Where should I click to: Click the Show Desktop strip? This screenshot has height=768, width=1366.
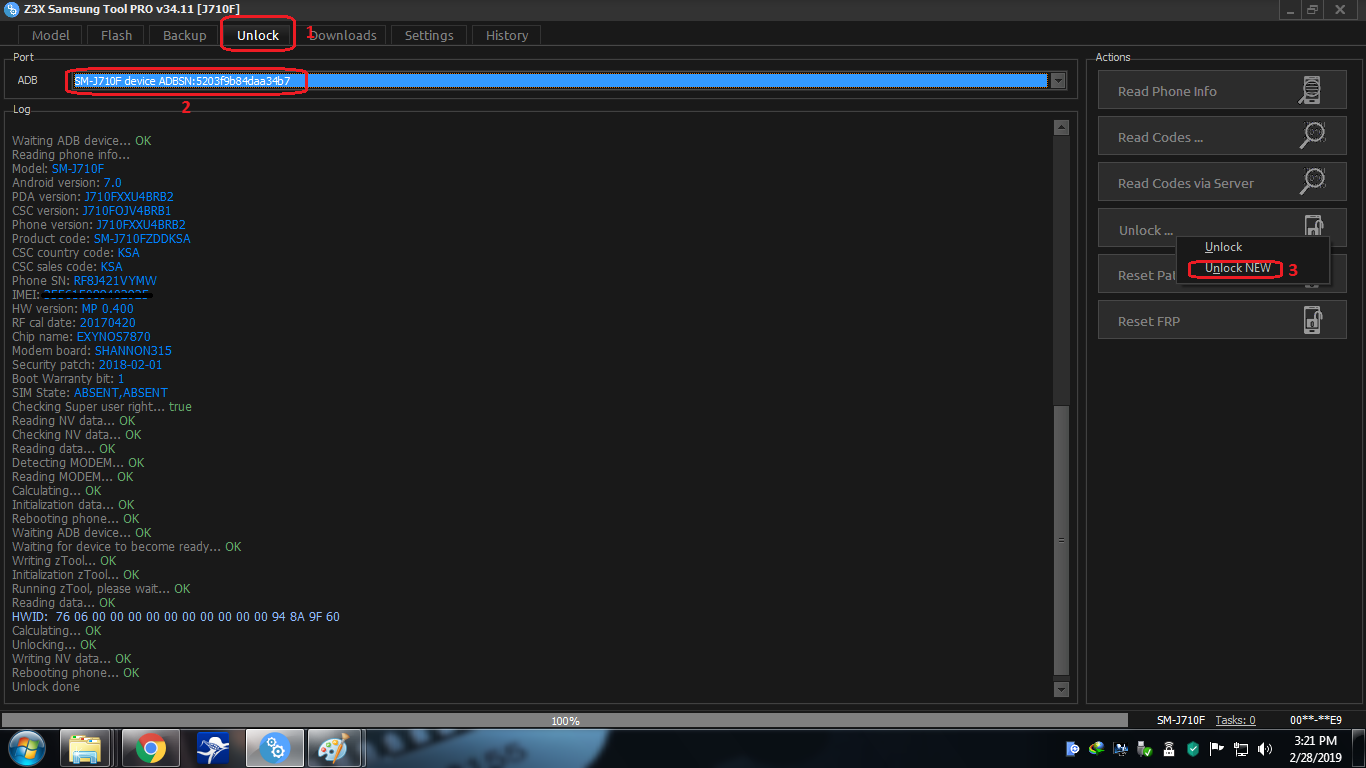(x=1359, y=749)
